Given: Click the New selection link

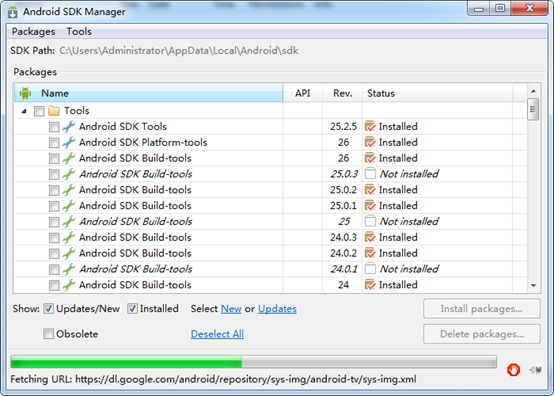Looking at the screenshot, I should 231,309.
